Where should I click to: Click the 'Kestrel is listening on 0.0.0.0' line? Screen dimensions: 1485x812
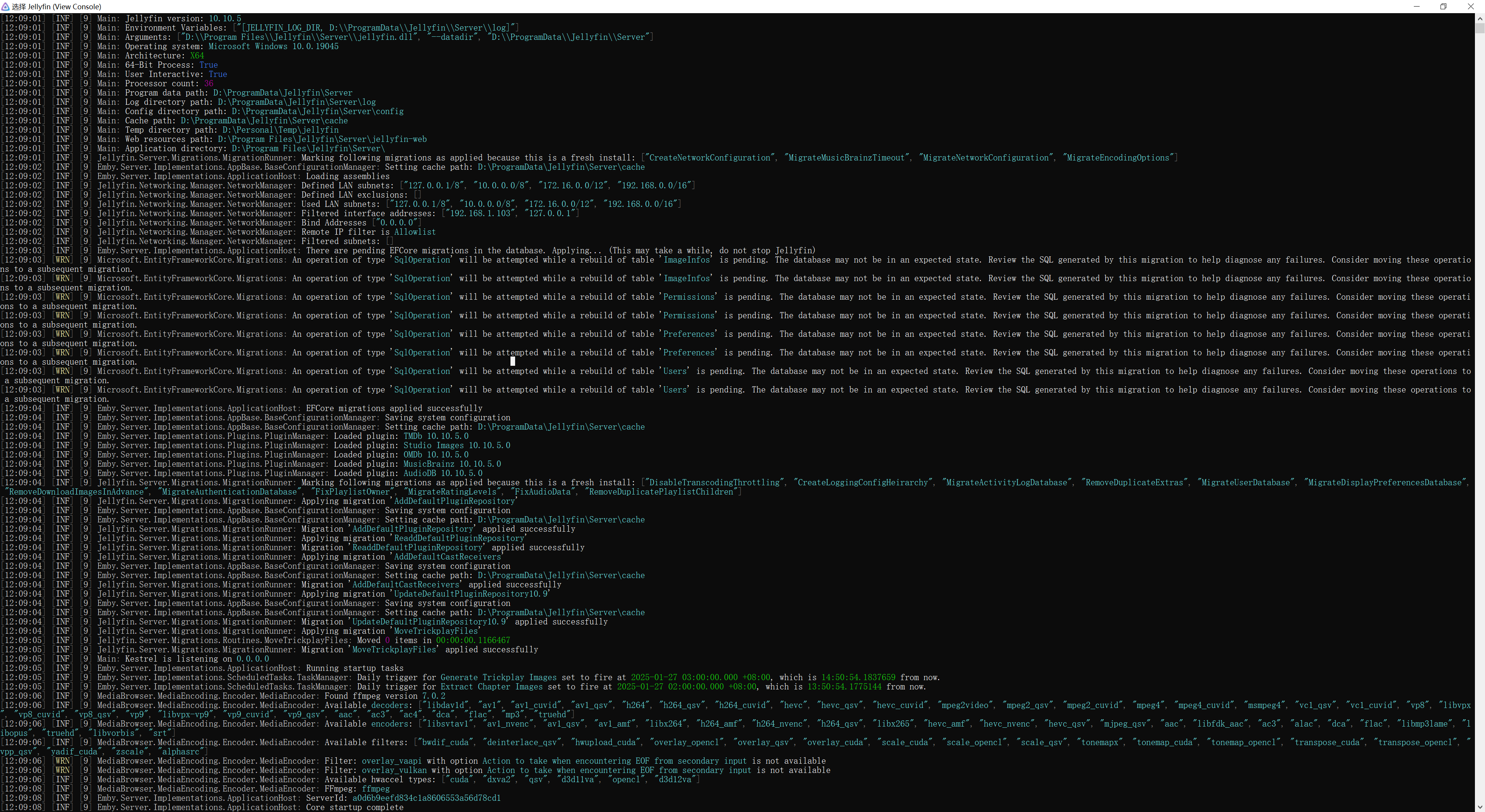point(196,659)
